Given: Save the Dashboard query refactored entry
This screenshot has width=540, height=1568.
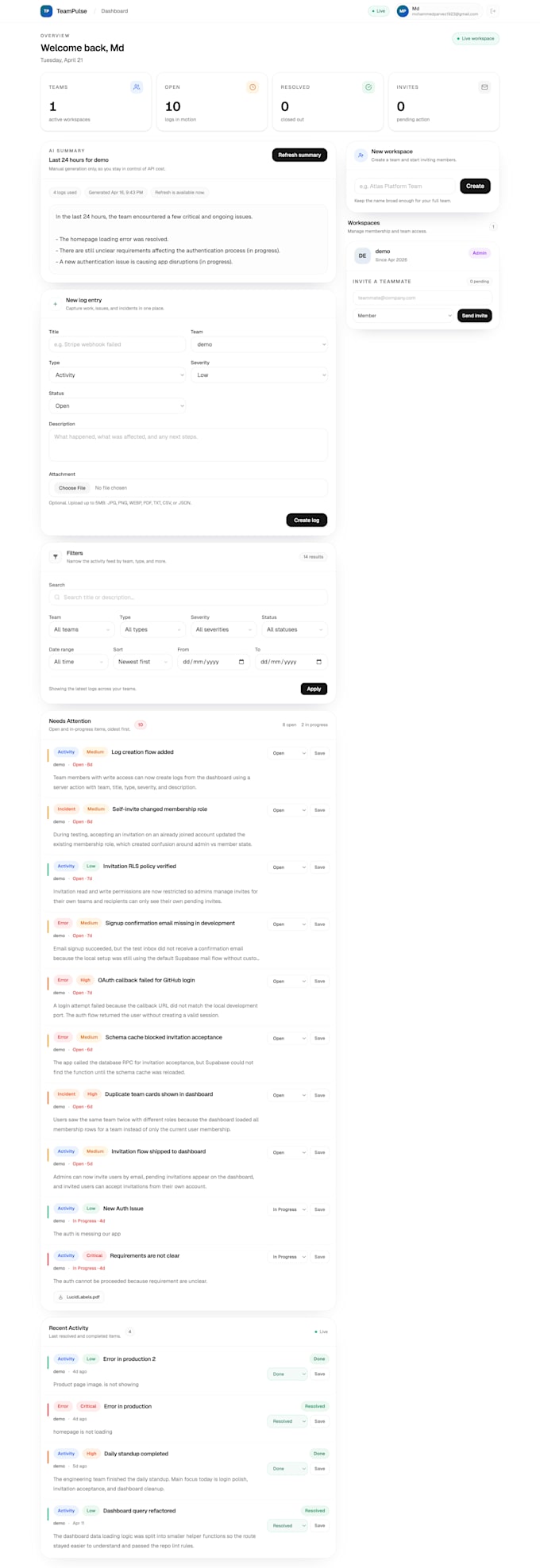Looking at the screenshot, I should (x=319, y=1525).
